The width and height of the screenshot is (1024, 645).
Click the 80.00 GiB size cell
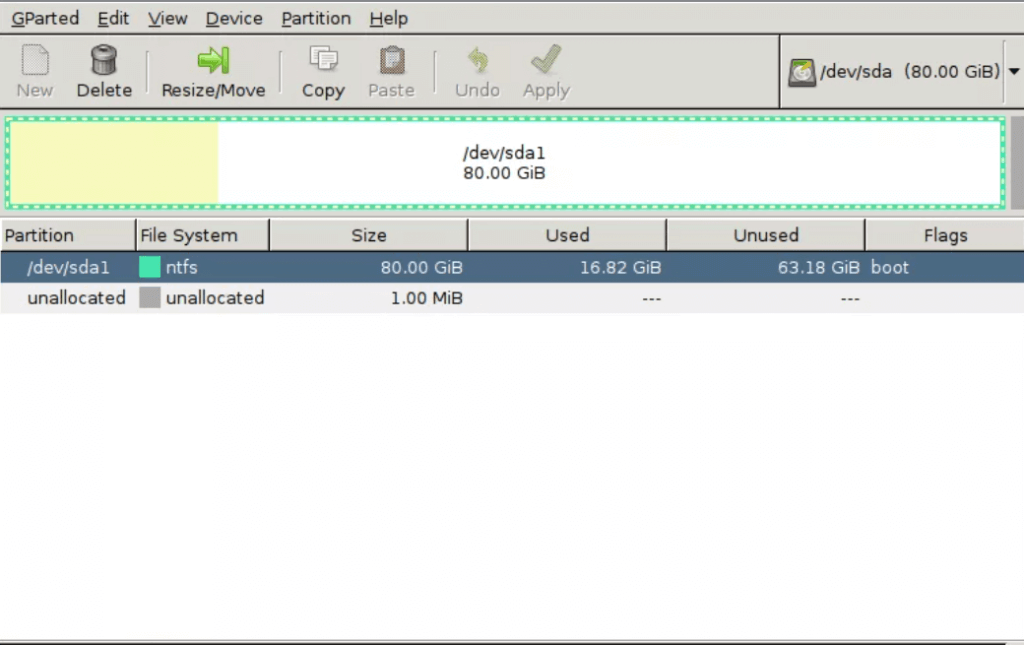tap(422, 267)
